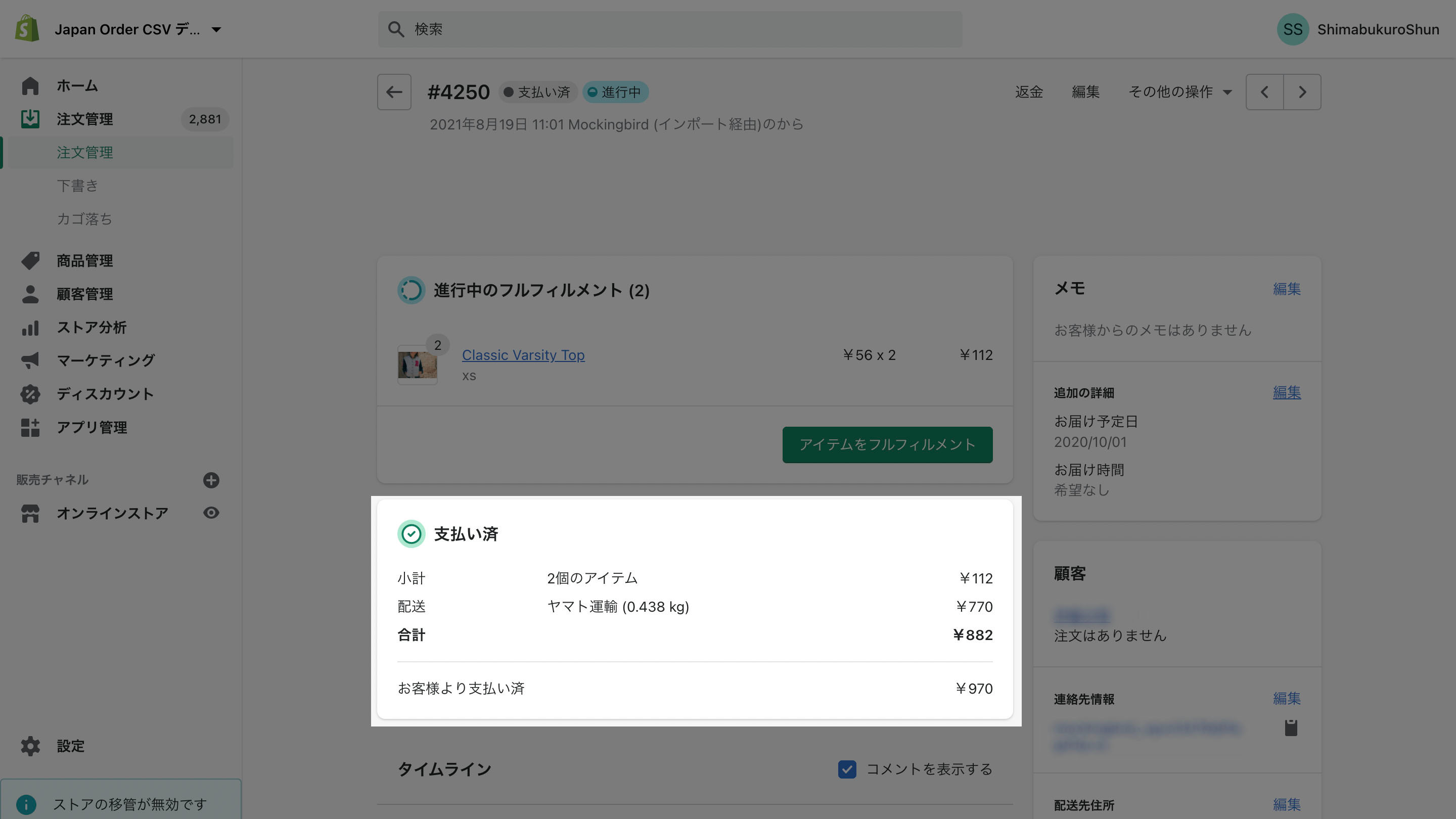Open the その他の操作 dropdown
The image size is (1456, 819).
pyautogui.click(x=1179, y=92)
